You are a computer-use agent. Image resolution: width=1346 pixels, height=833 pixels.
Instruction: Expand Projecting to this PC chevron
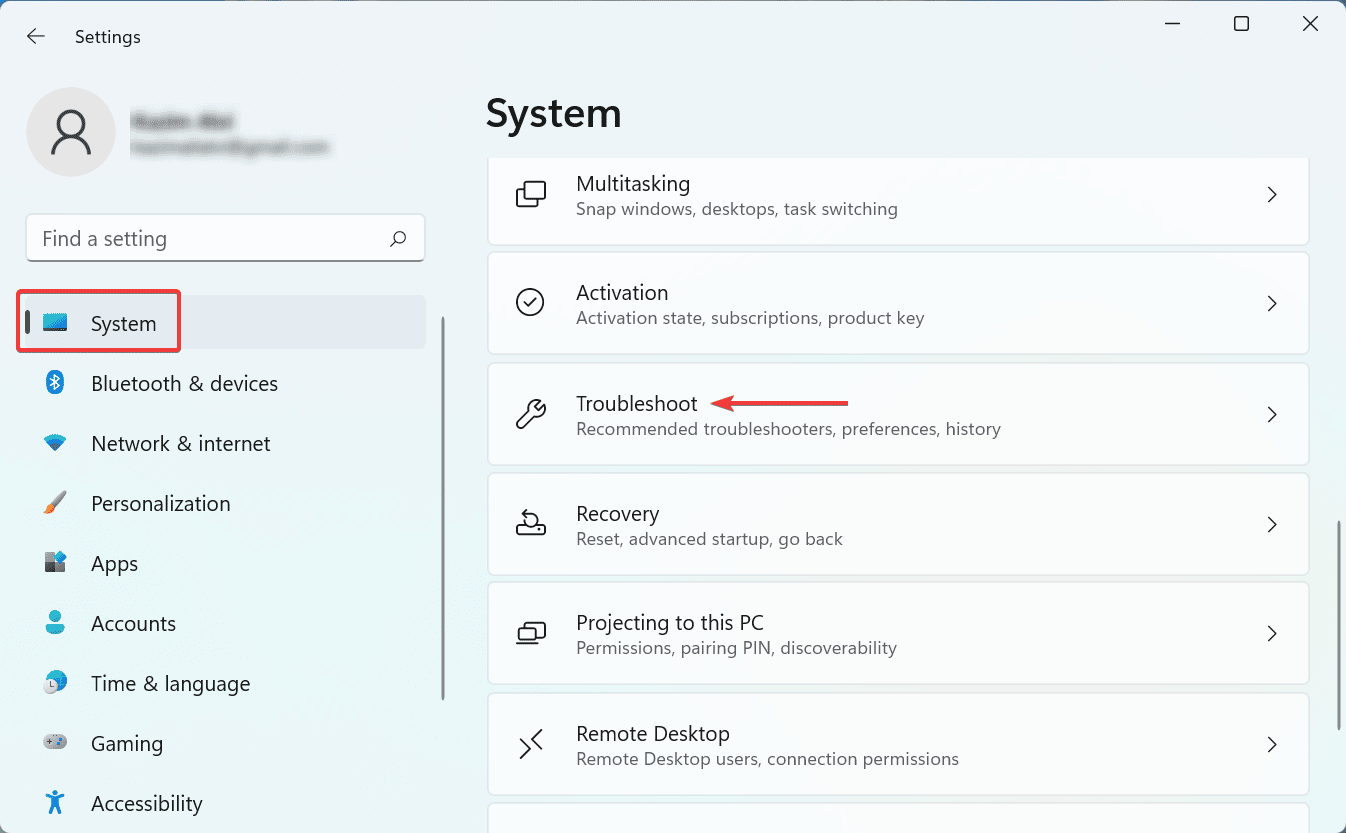click(1272, 633)
